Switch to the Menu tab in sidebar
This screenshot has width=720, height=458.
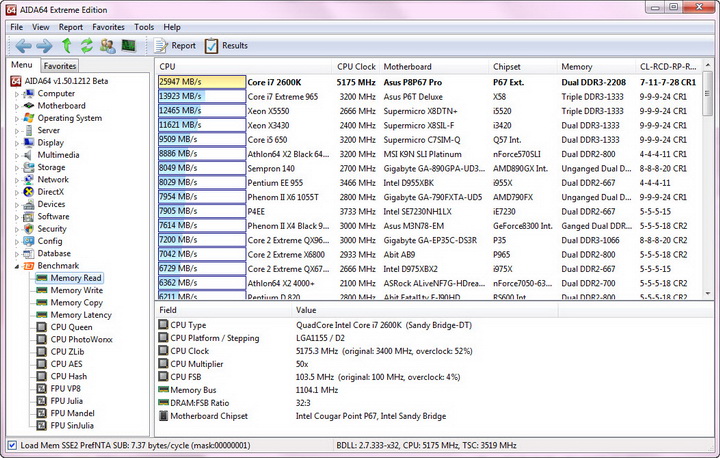pyautogui.click(x=22, y=65)
